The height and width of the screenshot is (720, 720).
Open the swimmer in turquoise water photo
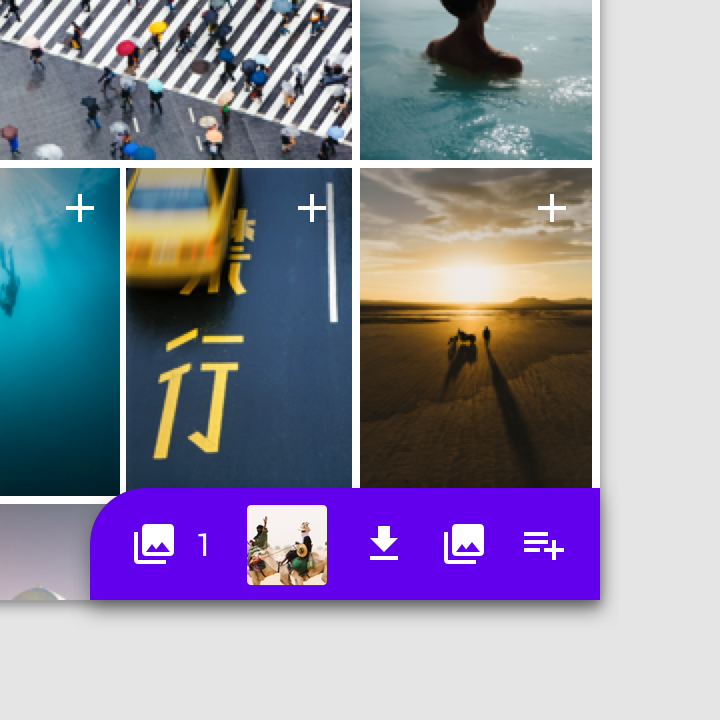click(x=476, y=80)
